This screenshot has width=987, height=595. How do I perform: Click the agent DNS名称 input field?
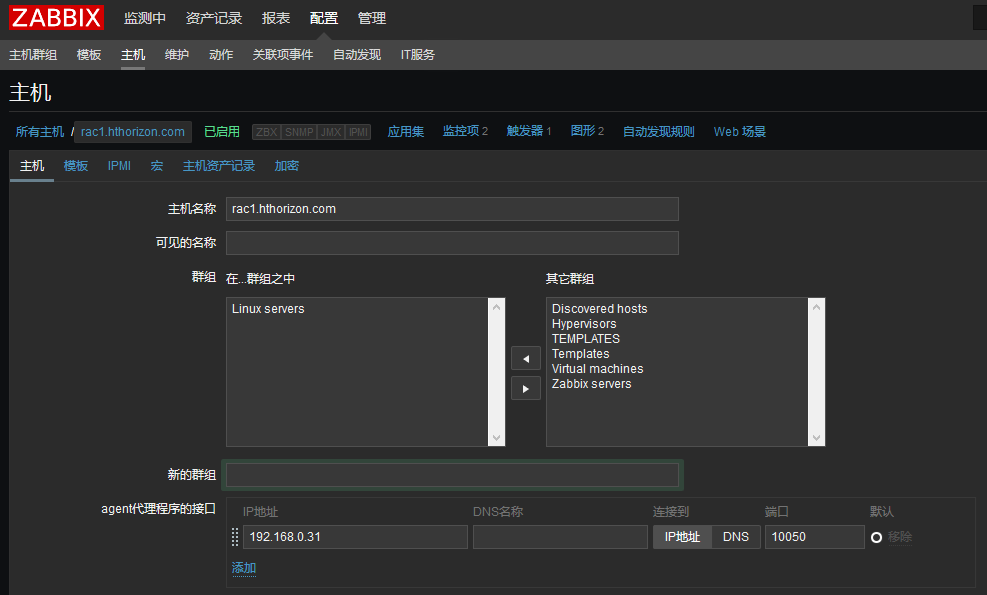click(560, 537)
